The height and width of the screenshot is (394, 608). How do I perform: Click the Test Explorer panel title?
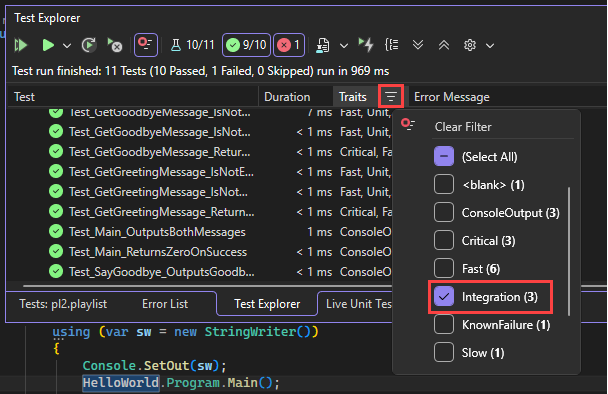click(x=47, y=18)
